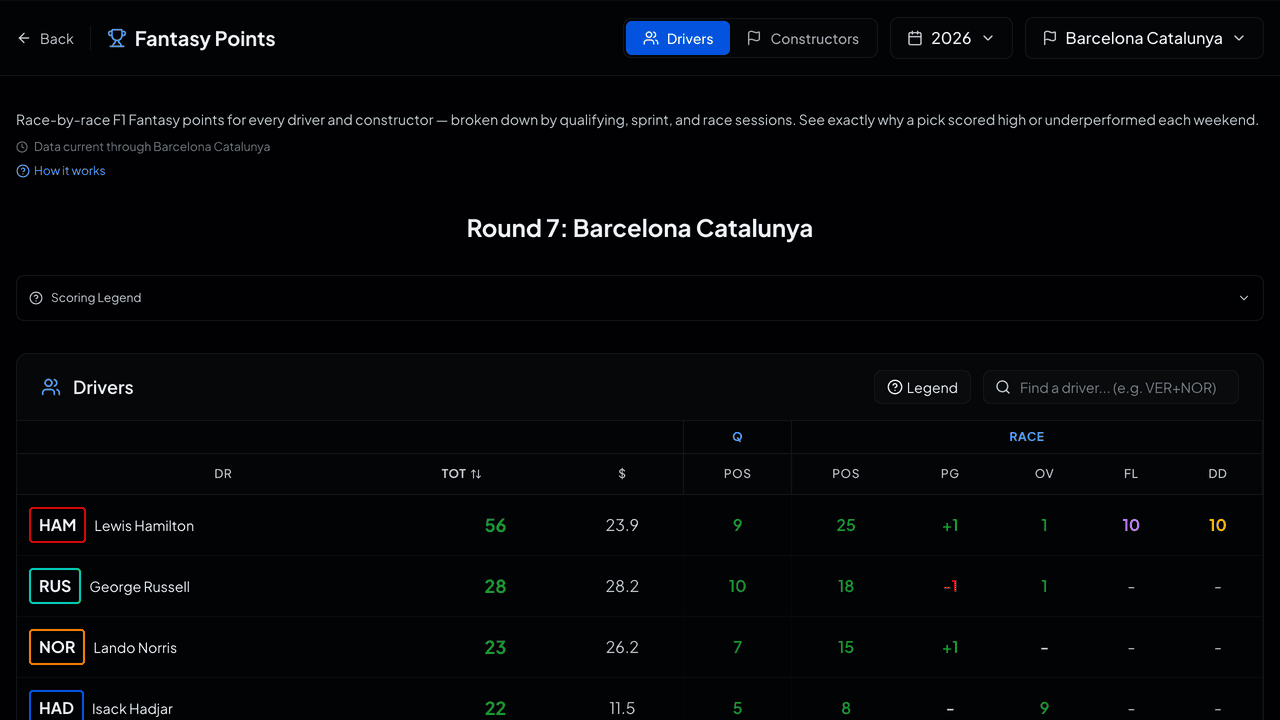Open the Barcelona Catalunya race dropdown
The image size is (1280, 720).
coord(1144,38)
